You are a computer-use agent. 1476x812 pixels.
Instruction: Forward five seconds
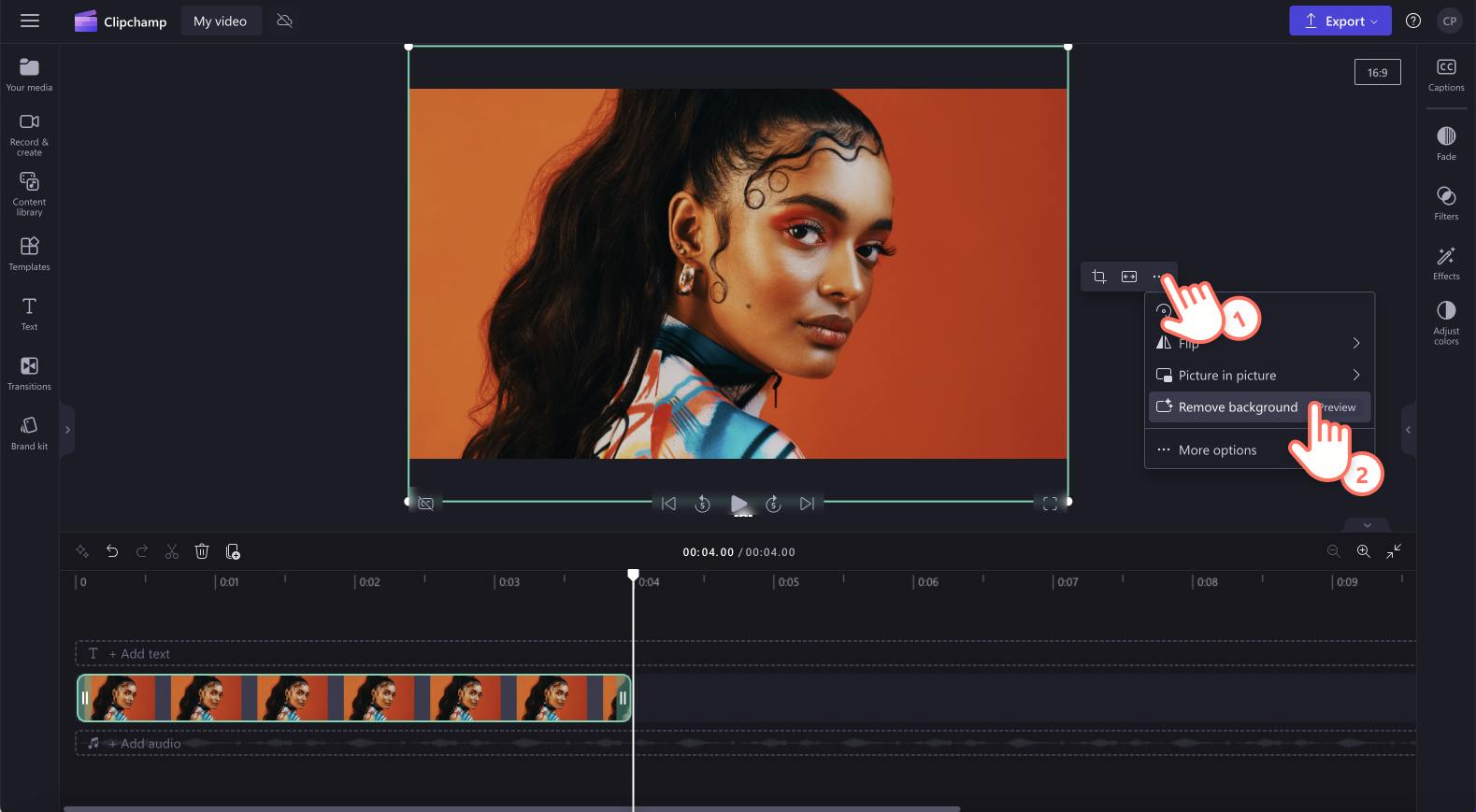click(x=773, y=504)
